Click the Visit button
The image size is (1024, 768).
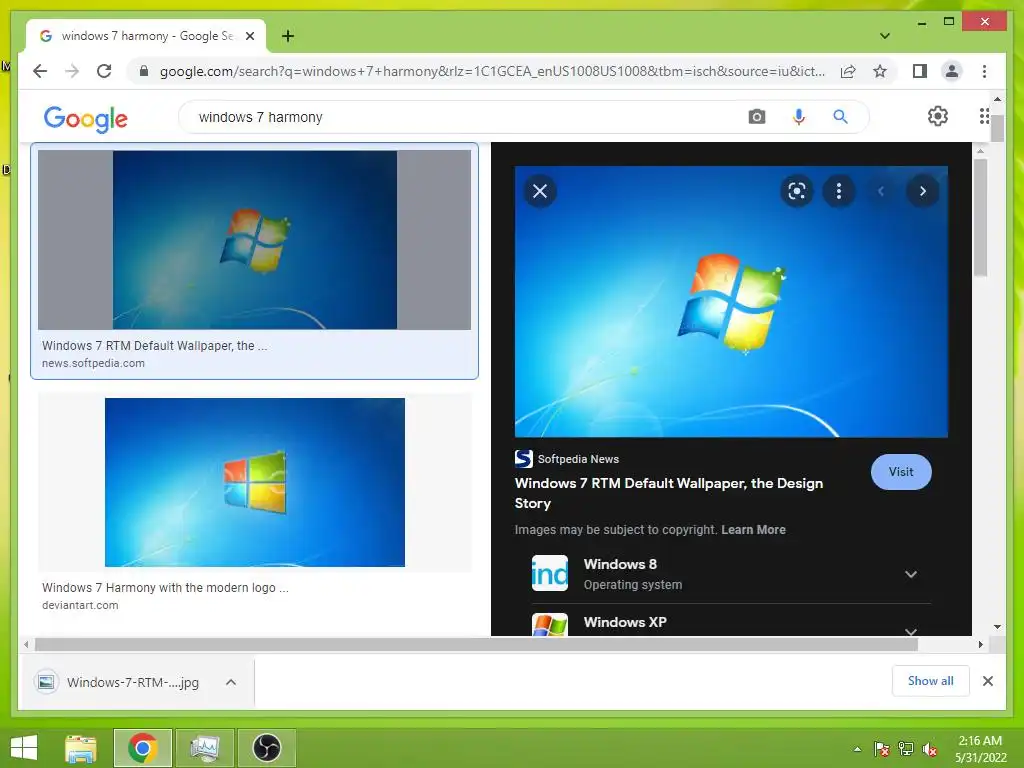tap(901, 472)
